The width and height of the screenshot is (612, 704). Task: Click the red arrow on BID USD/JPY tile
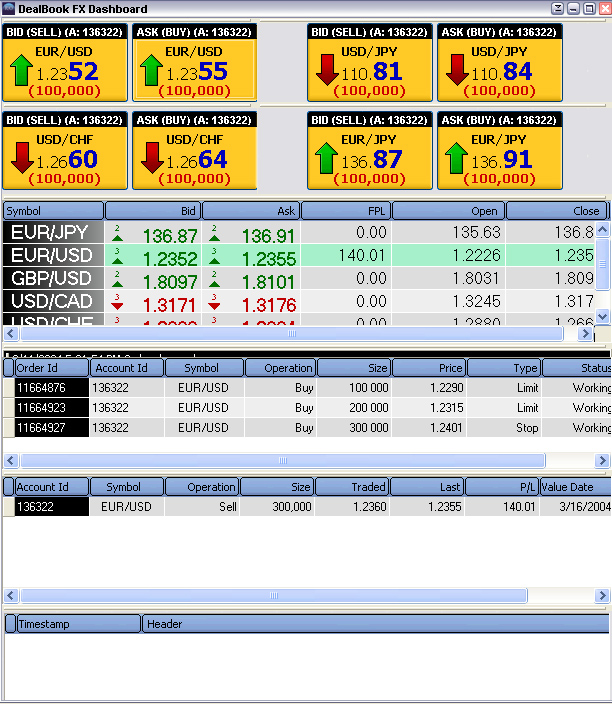326,70
